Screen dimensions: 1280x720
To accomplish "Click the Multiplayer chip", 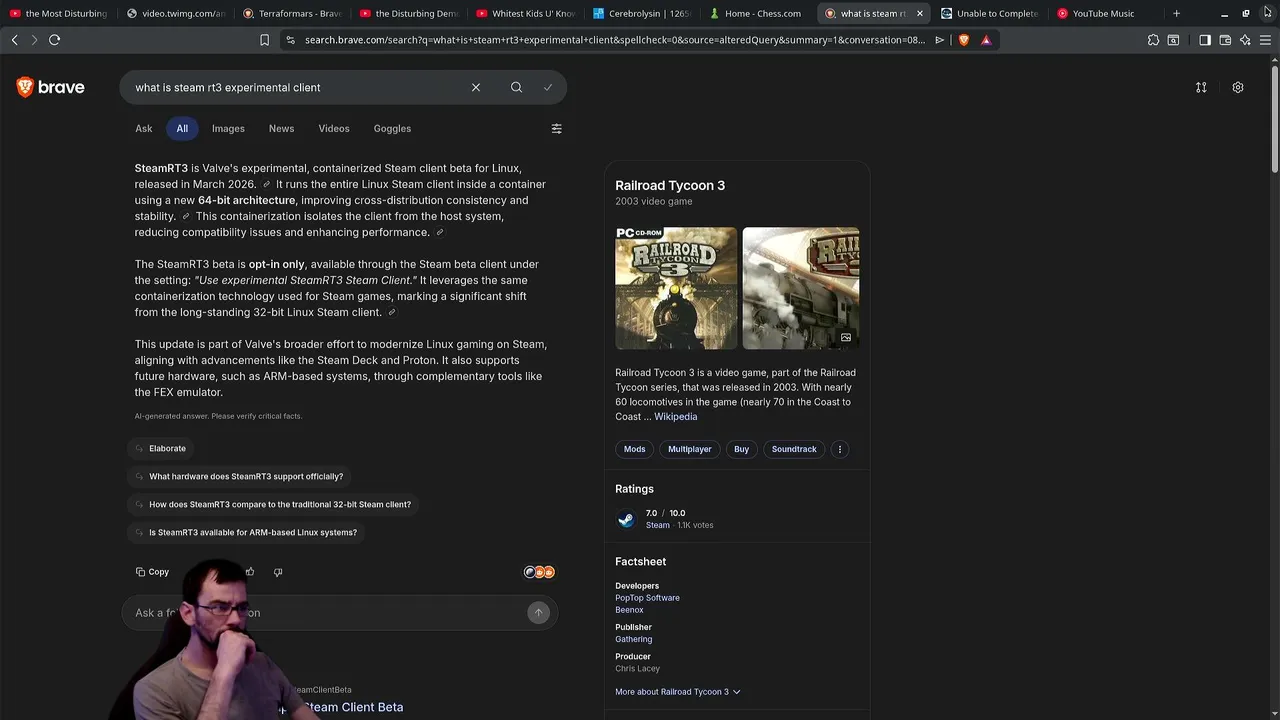I will (x=690, y=449).
